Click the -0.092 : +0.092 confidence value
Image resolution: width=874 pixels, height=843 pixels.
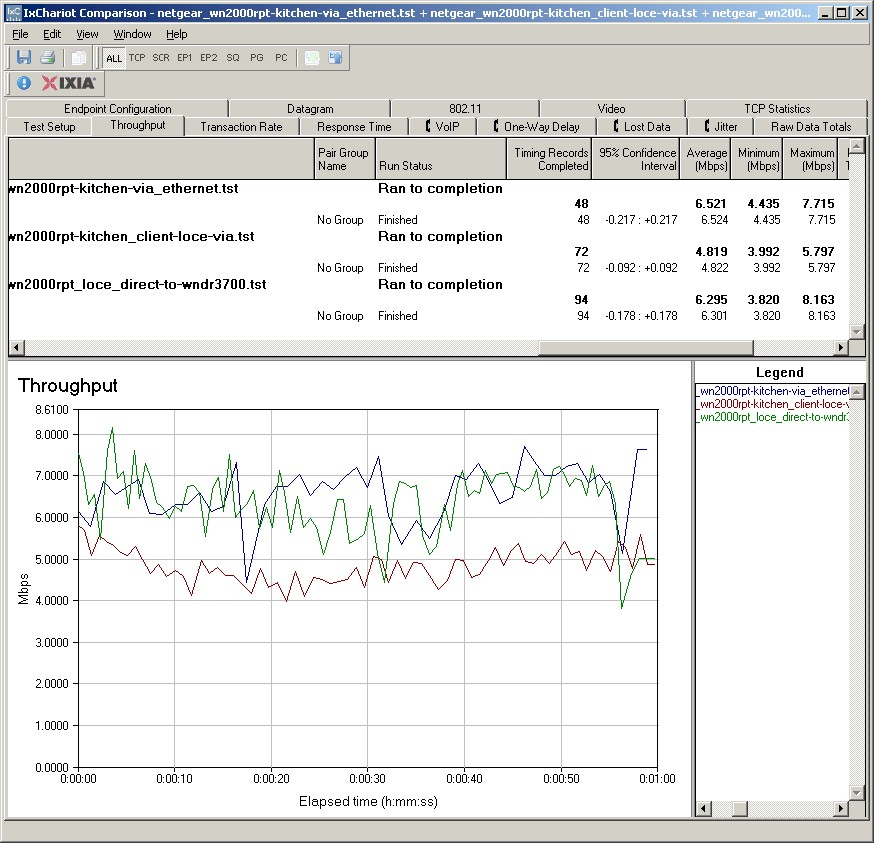point(641,268)
